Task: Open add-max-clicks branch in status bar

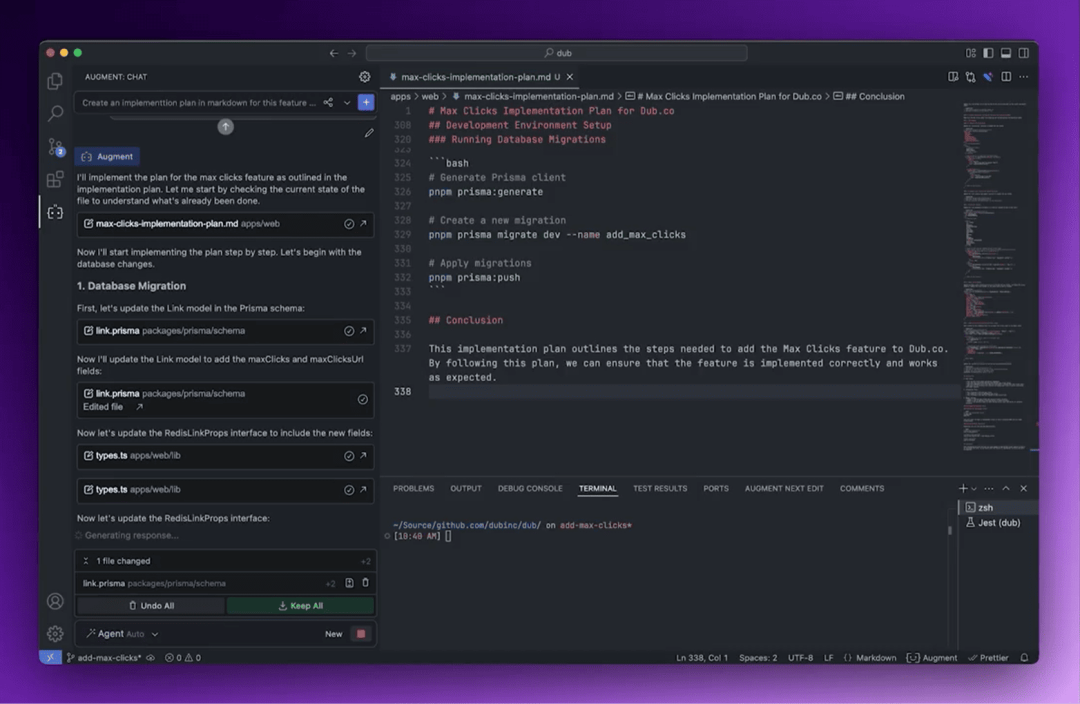Action: tap(104, 658)
